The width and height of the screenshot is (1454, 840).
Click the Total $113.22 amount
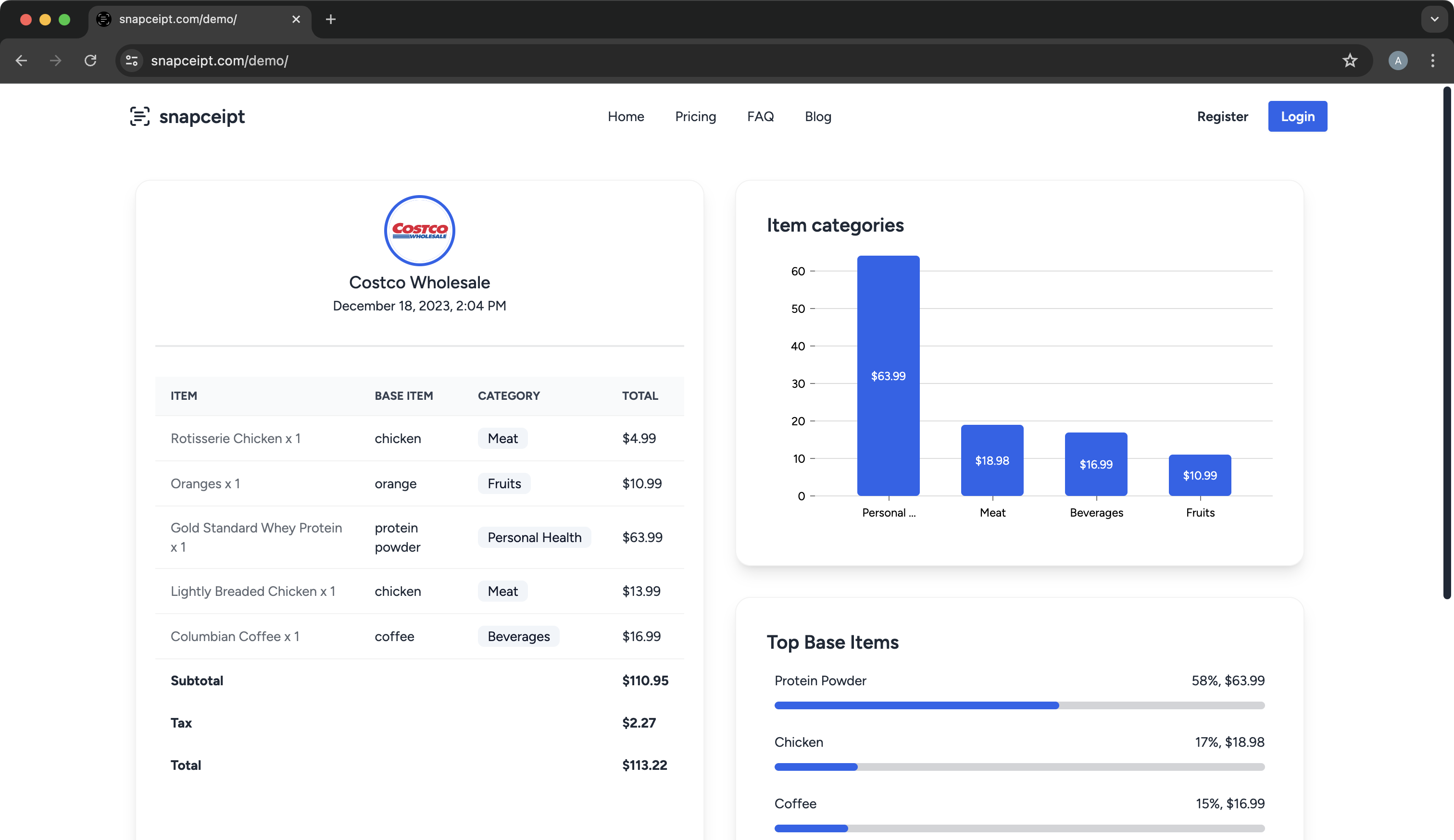coord(644,765)
